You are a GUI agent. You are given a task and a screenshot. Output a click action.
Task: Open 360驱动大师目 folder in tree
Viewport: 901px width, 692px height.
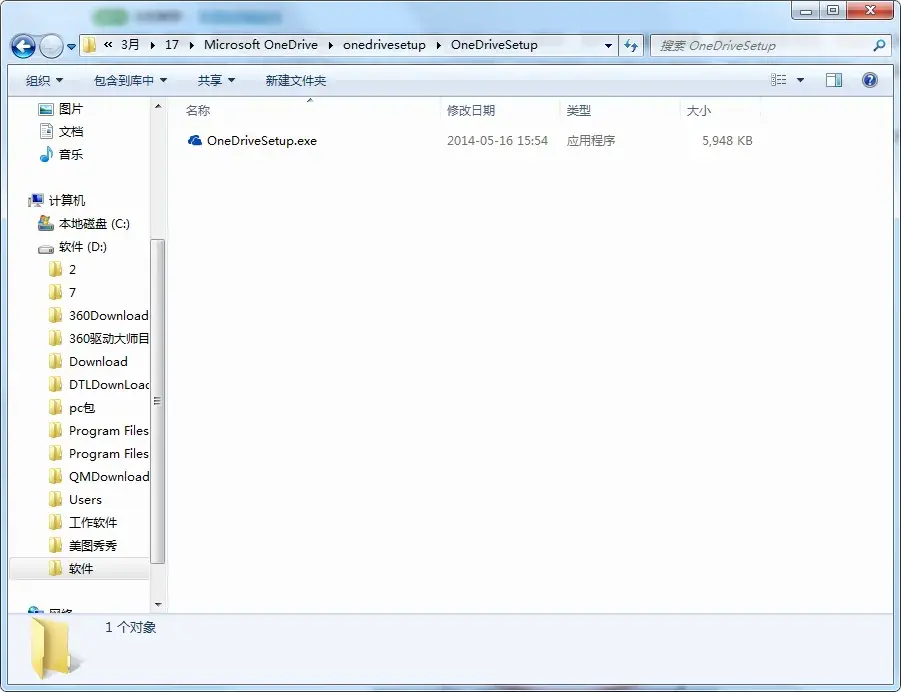coord(109,339)
